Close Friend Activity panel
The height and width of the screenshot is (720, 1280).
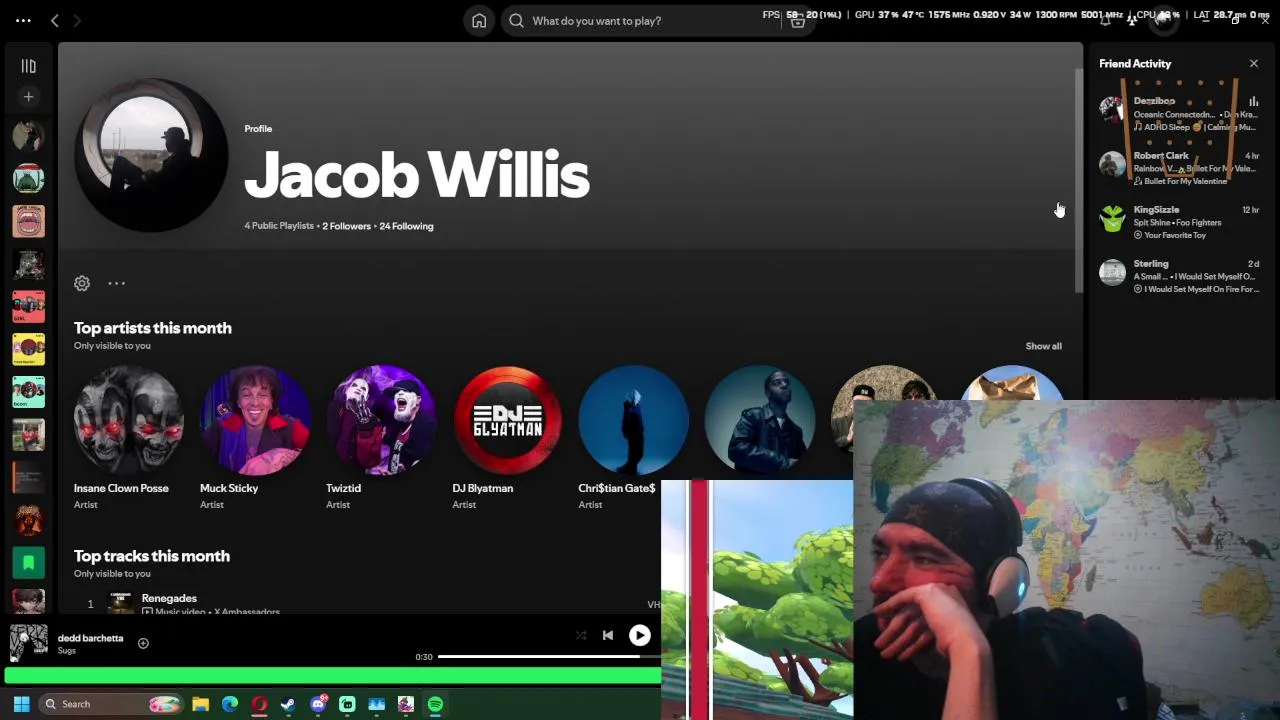click(x=1254, y=64)
